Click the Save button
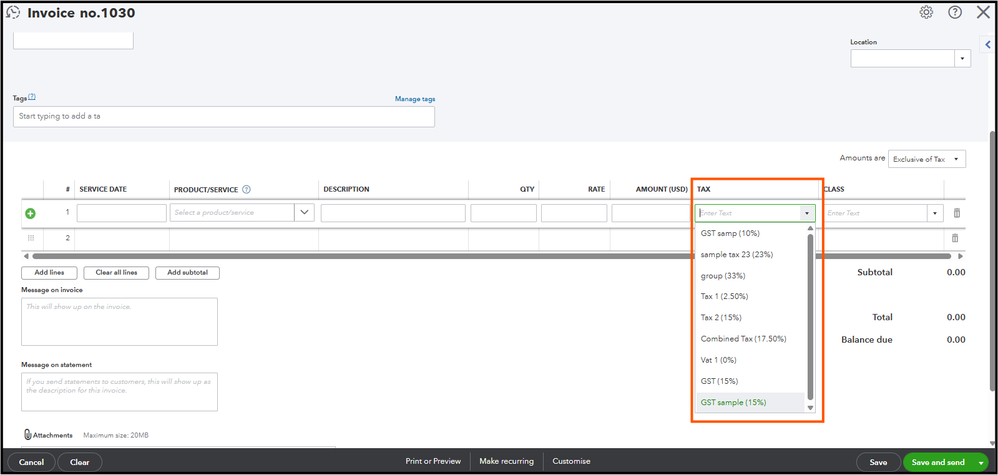Image resolution: width=998 pixels, height=475 pixels. pos(878,462)
